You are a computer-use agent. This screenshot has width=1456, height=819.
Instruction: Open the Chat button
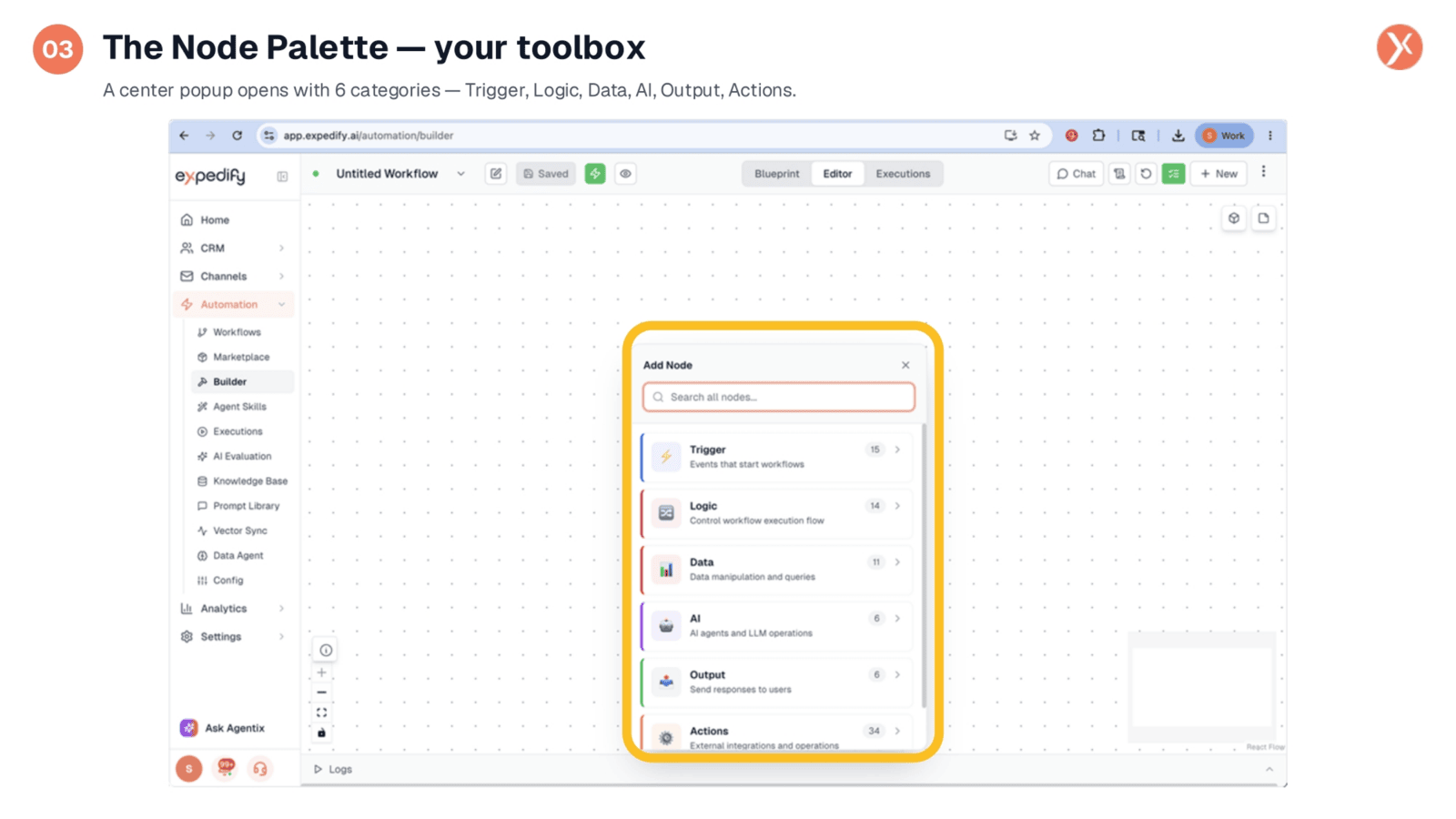[1076, 174]
